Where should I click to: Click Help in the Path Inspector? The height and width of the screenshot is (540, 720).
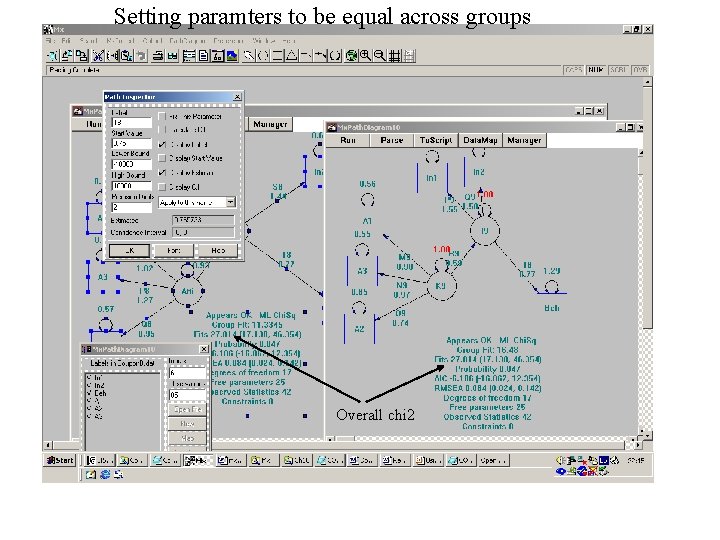click(218, 250)
